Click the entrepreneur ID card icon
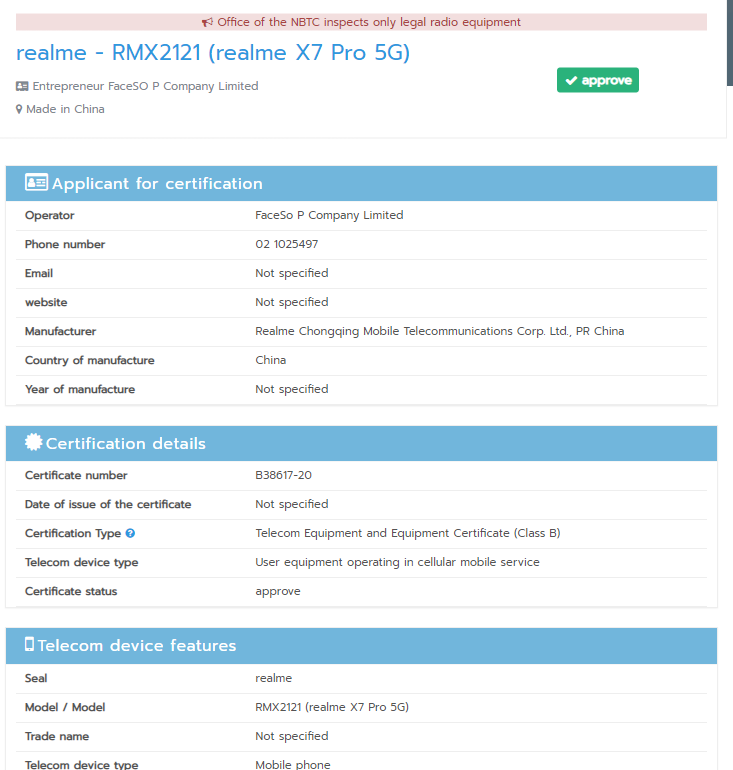The width and height of the screenshot is (733, 770). (22, 86)
